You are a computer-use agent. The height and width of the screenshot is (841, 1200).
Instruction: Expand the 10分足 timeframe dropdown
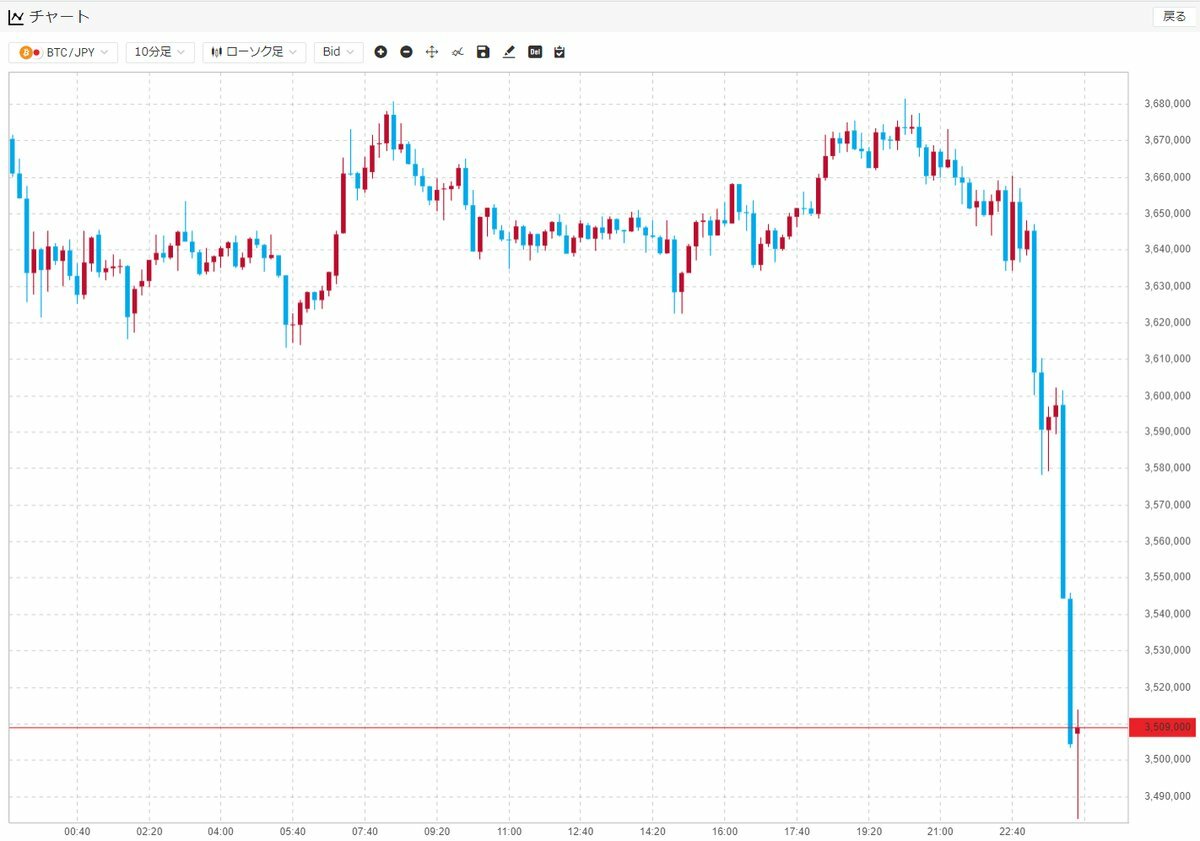[x=160, y=52]
